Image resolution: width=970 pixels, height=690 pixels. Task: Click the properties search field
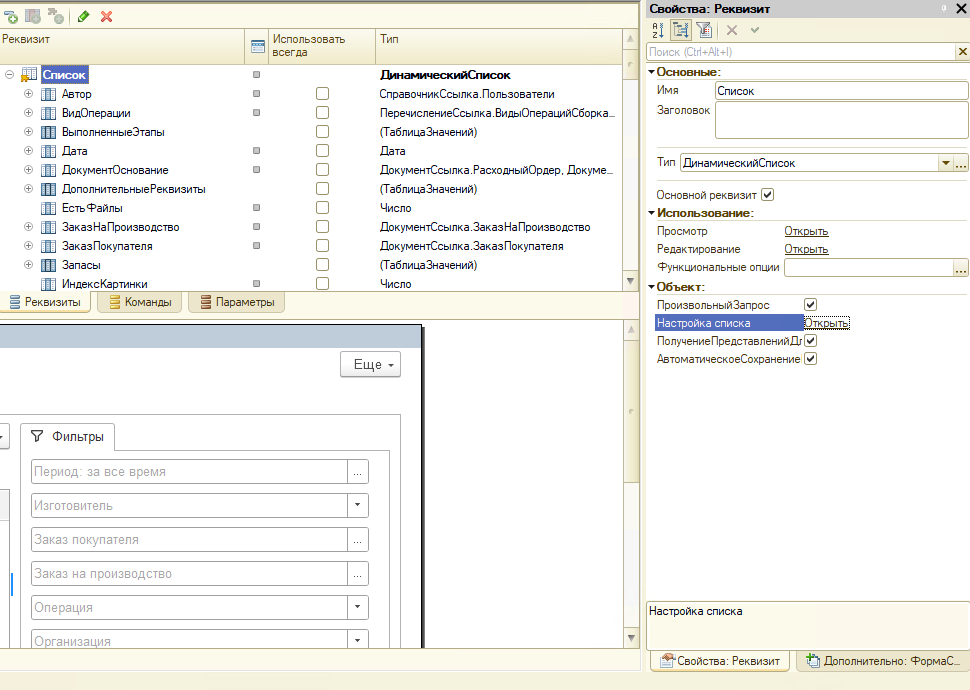point(801,52)
